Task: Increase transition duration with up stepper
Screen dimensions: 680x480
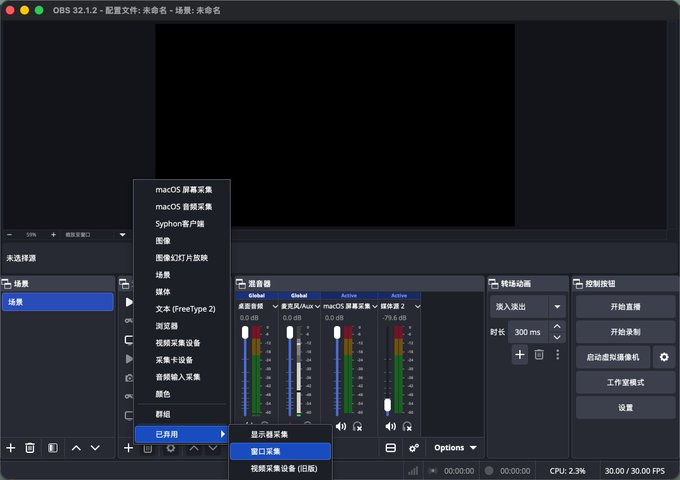Action: 557,326
